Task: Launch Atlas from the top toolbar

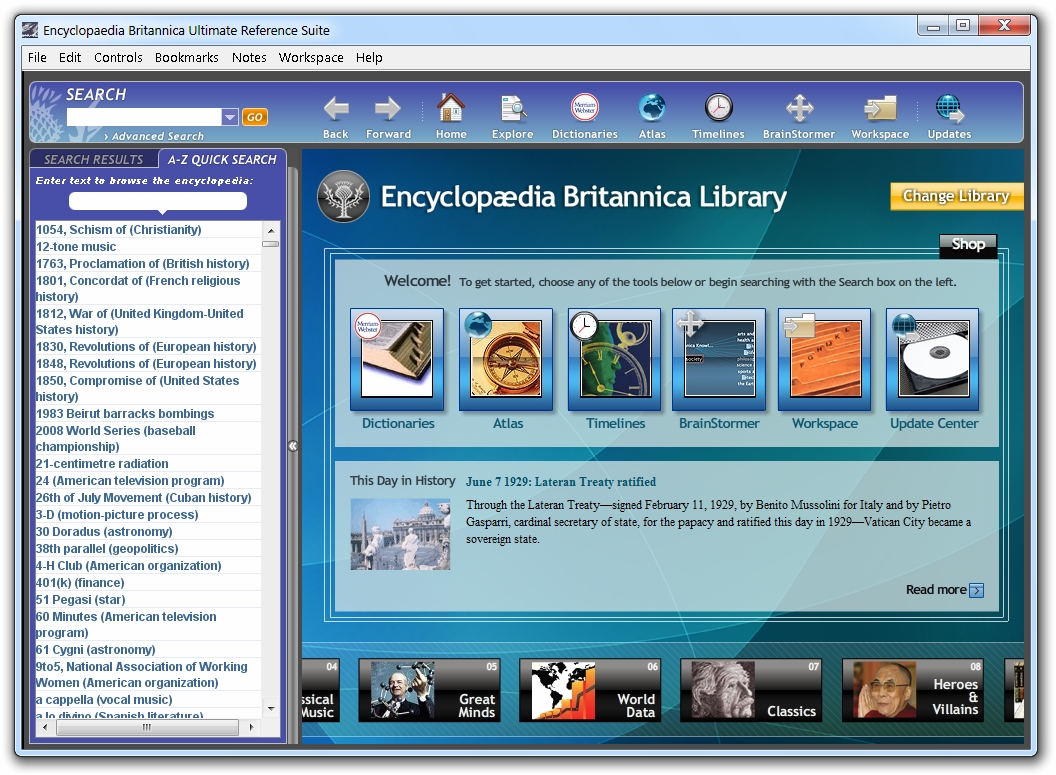Action: click(x=652, y=116)
